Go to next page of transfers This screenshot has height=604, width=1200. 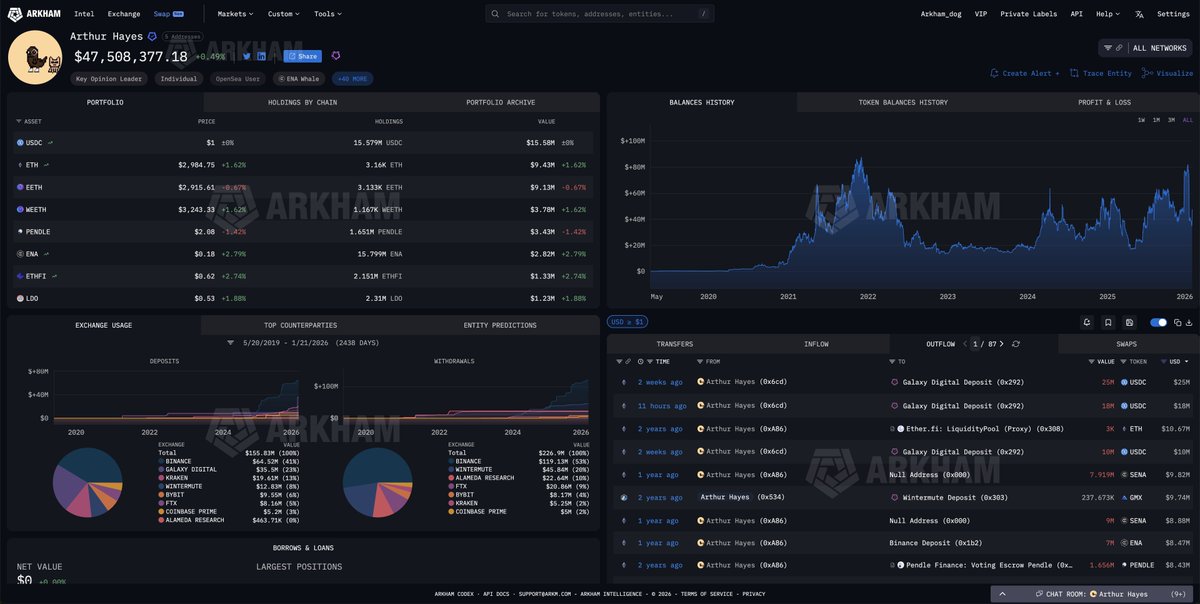click(x=1002, y=344)
